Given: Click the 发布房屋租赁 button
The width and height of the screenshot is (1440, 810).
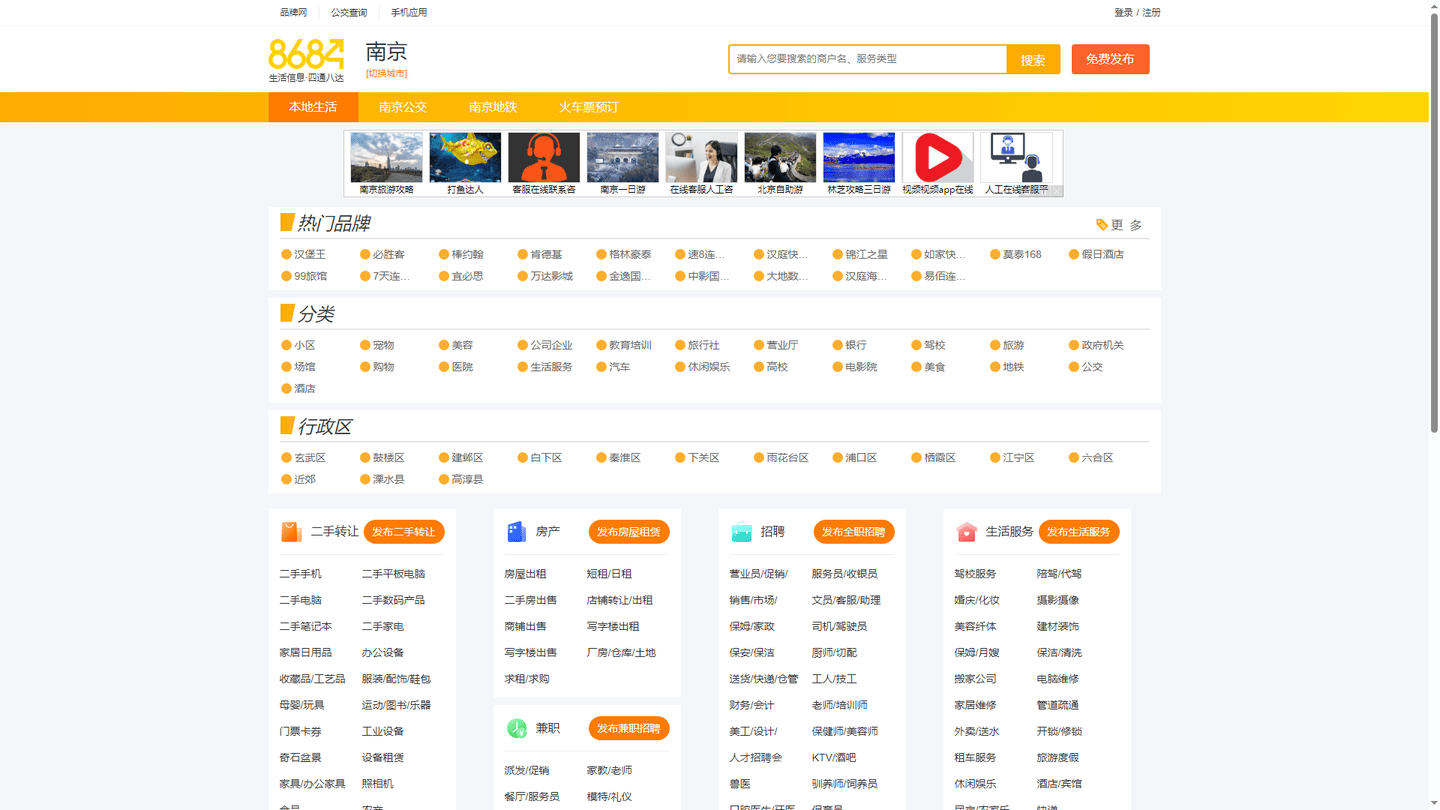Looking at the screenshot, I should coord(629,532).
